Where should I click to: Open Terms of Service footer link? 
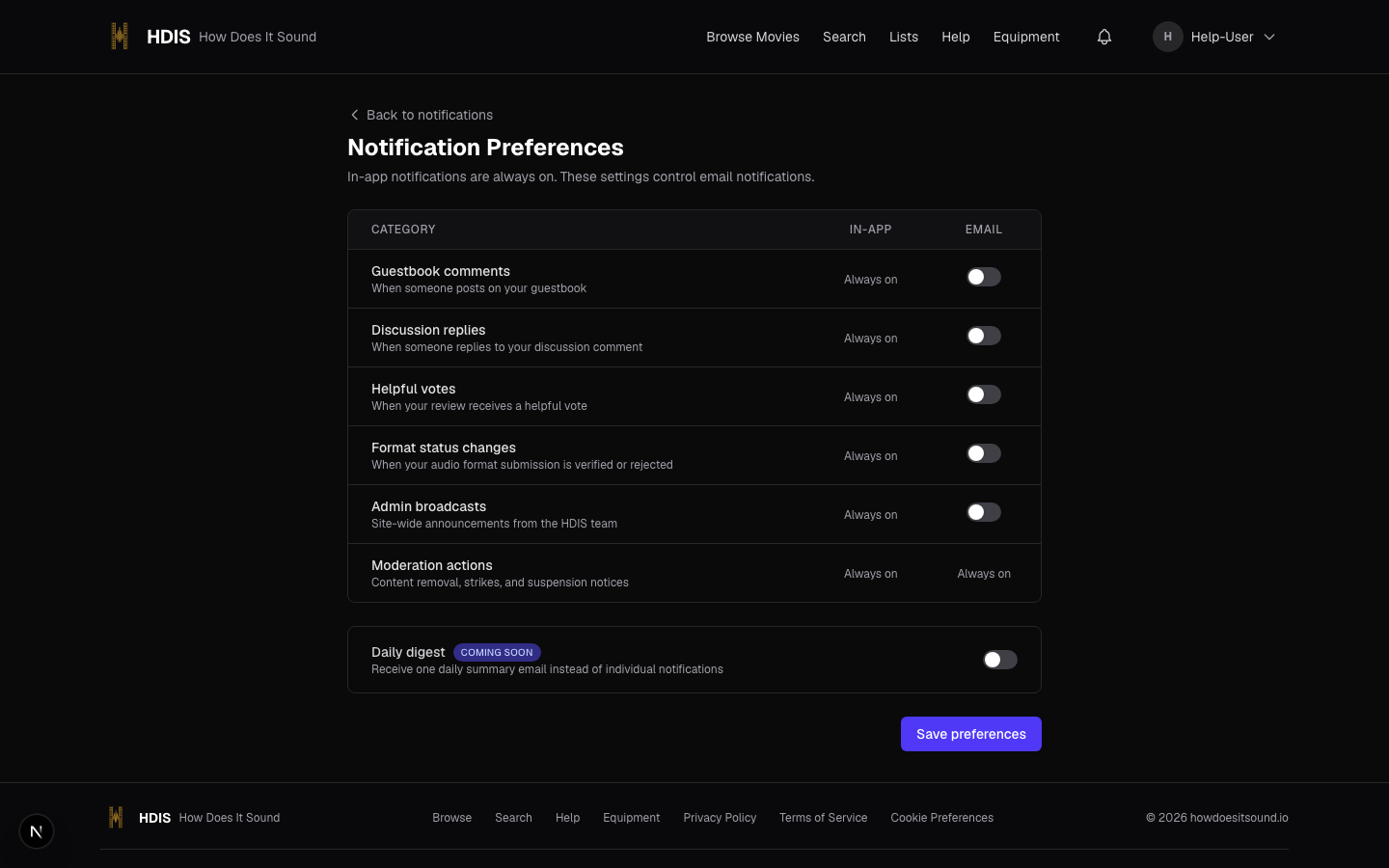(823, 818)
